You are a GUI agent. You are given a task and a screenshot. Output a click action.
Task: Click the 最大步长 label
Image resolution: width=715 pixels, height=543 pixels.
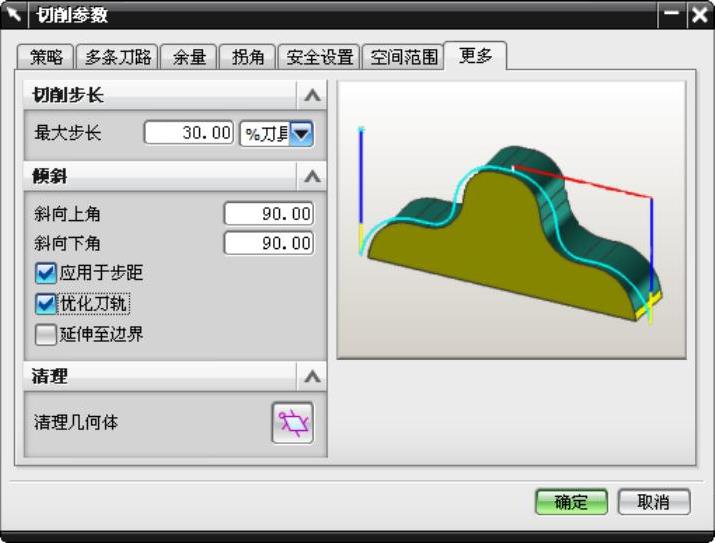tap(67, 133)
